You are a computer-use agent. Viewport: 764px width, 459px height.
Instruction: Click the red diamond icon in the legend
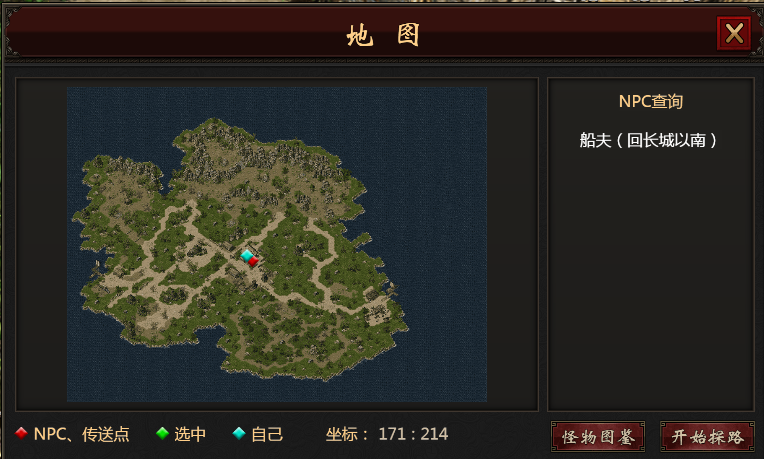(21, 433)
